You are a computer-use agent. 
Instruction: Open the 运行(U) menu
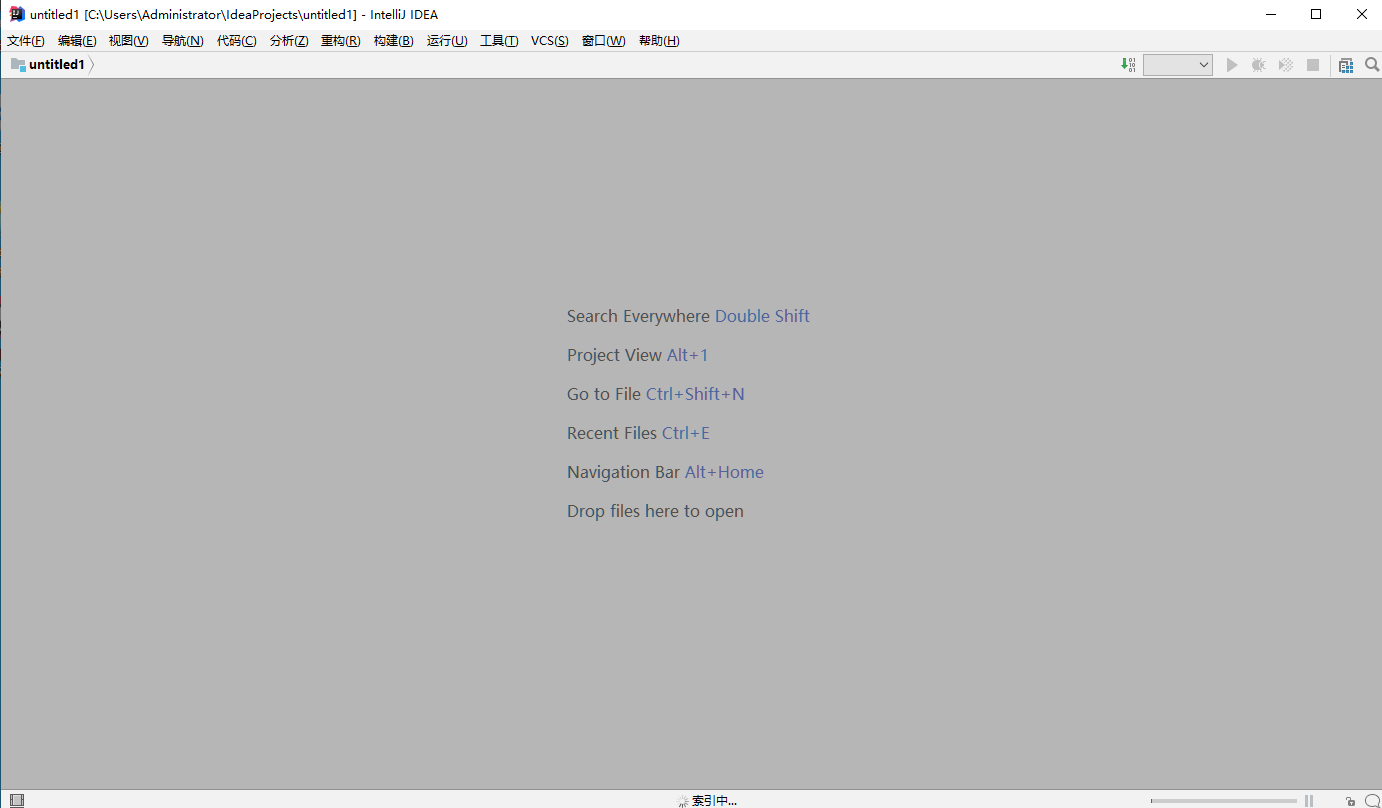click(x=446, y=41)
